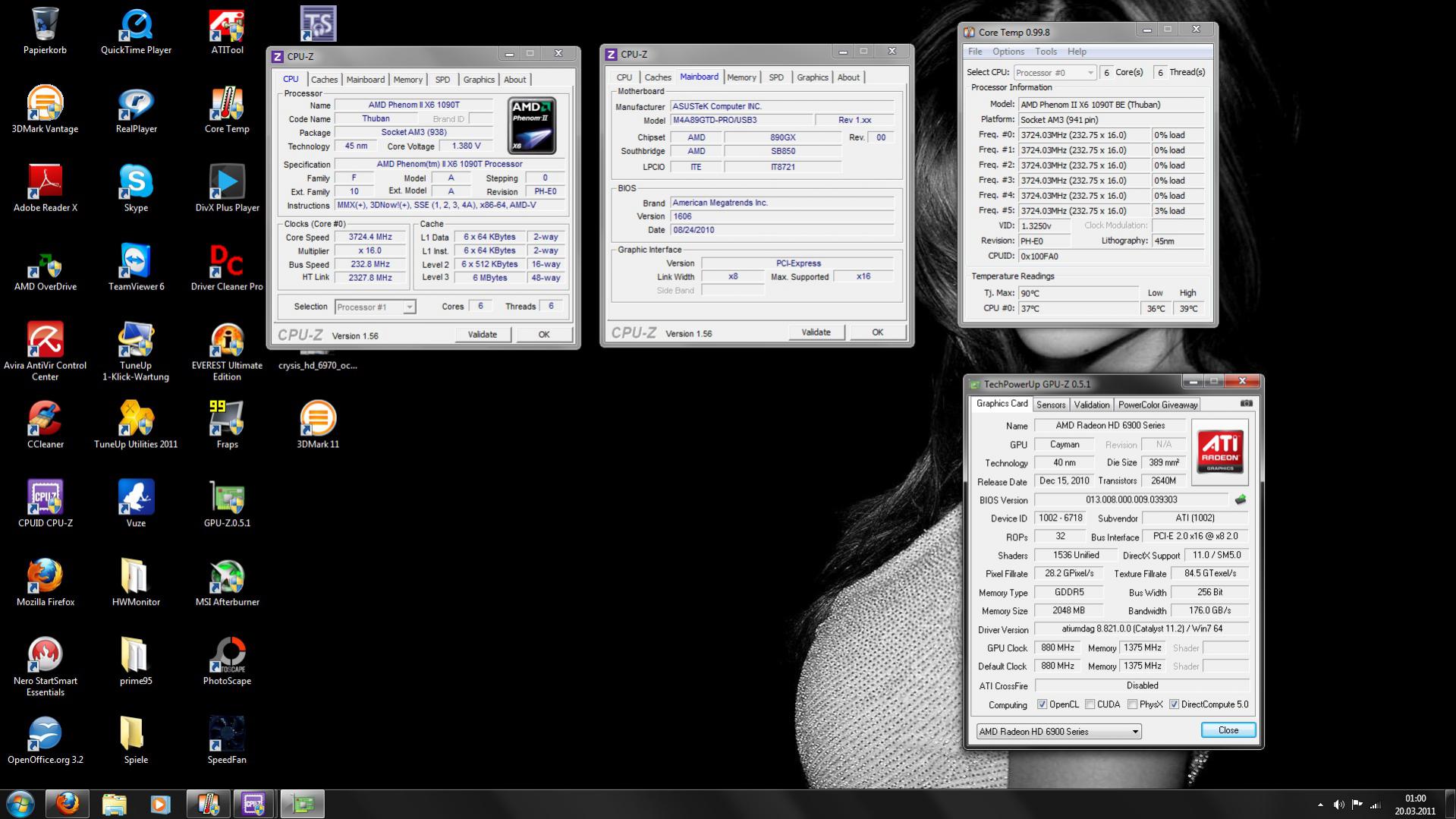Launch Core Temp desktop shortcut
The image size is (1456, 819).
tap(227, 109)
